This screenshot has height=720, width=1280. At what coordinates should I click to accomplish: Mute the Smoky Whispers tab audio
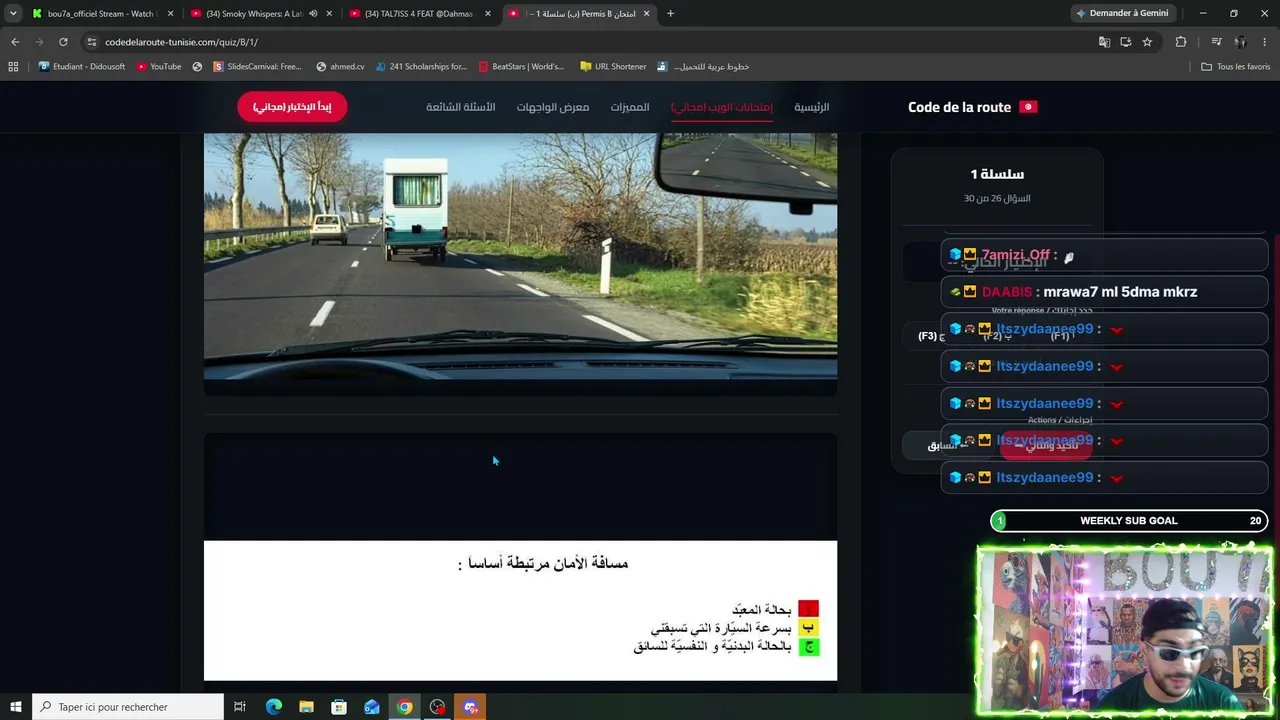coord(313,14)
